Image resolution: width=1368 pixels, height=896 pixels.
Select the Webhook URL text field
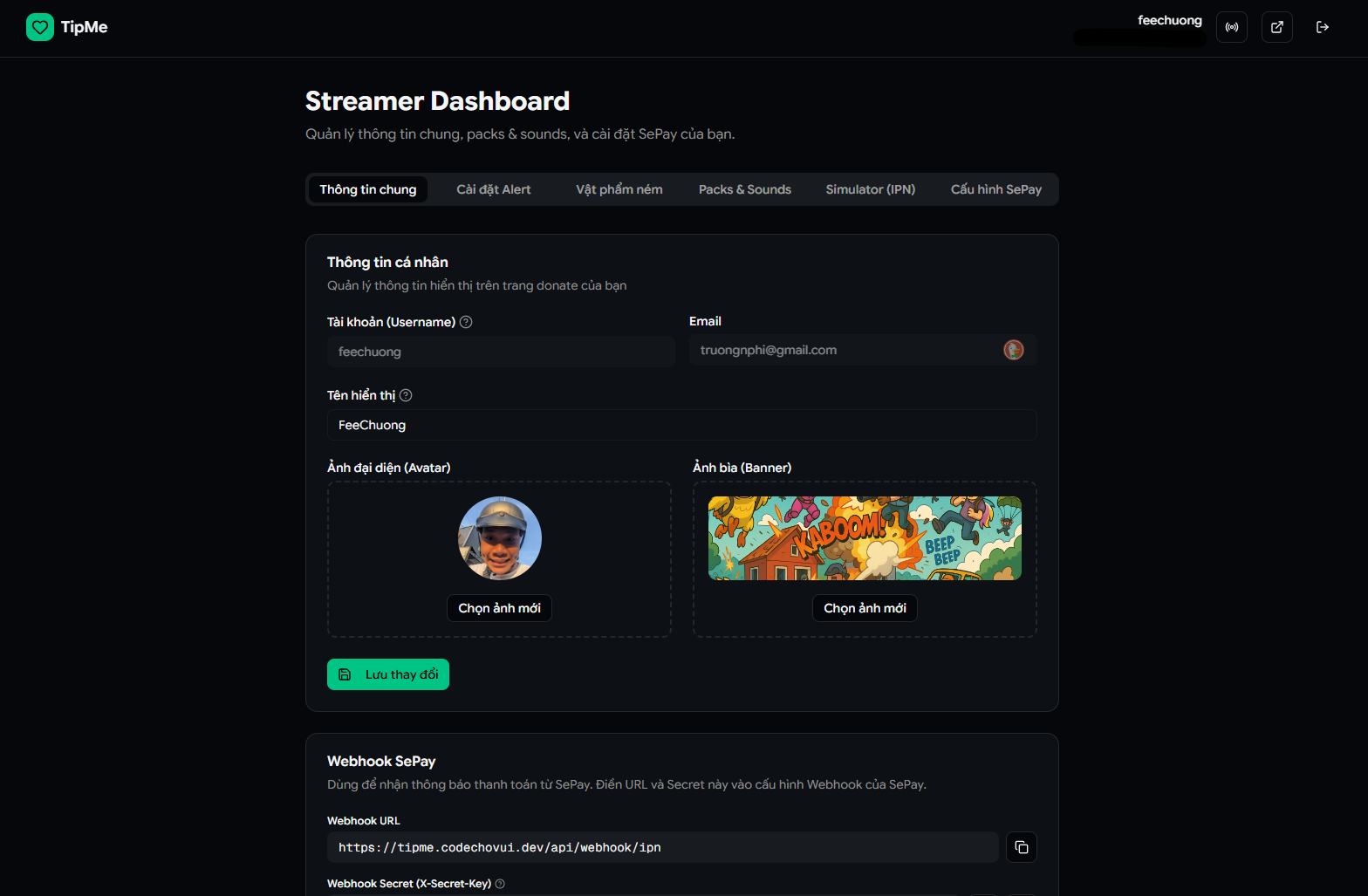(x=663, y=847)
